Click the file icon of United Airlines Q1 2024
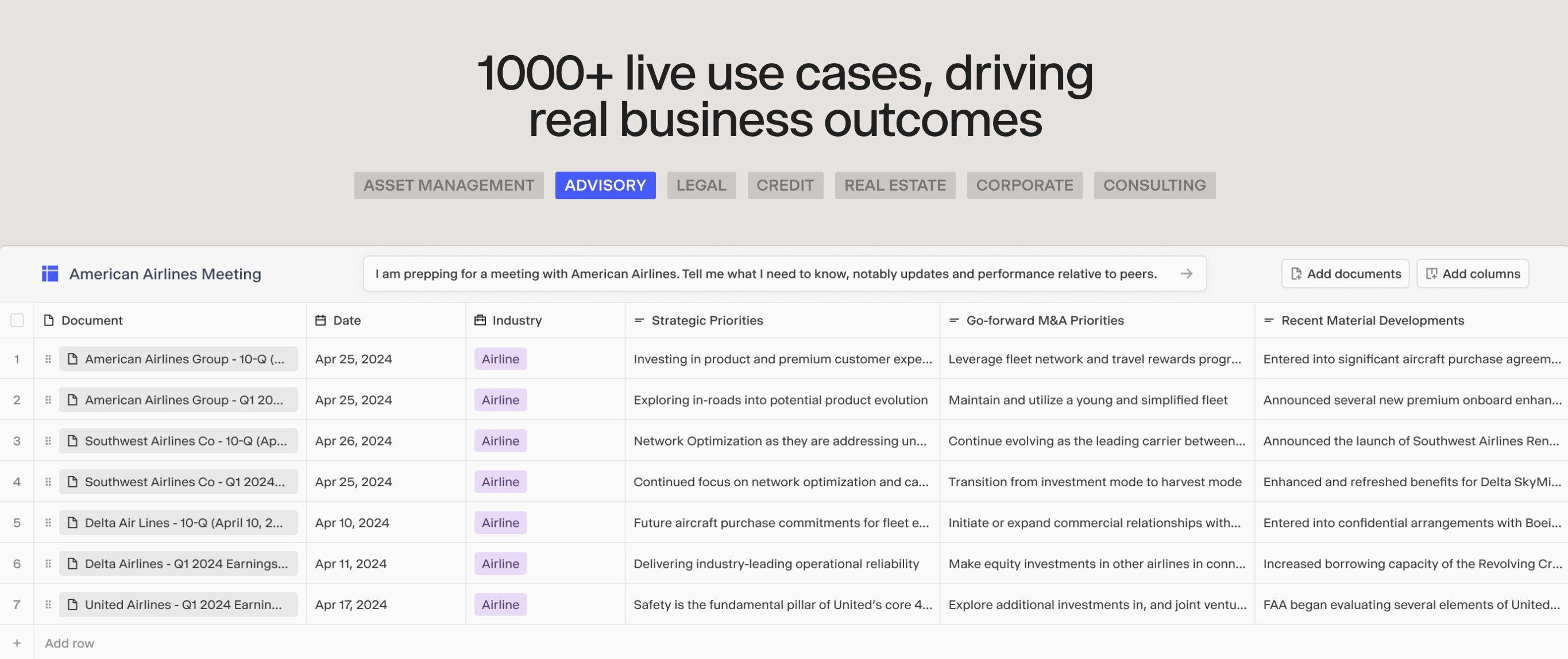The height and width of the screenshot is (659, 1568). click(x=72, y=604)
